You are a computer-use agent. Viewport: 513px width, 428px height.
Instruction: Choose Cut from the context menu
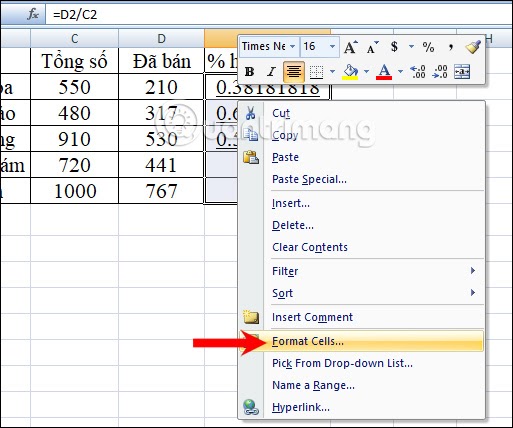pyautogui.click(x=361, y=113)
